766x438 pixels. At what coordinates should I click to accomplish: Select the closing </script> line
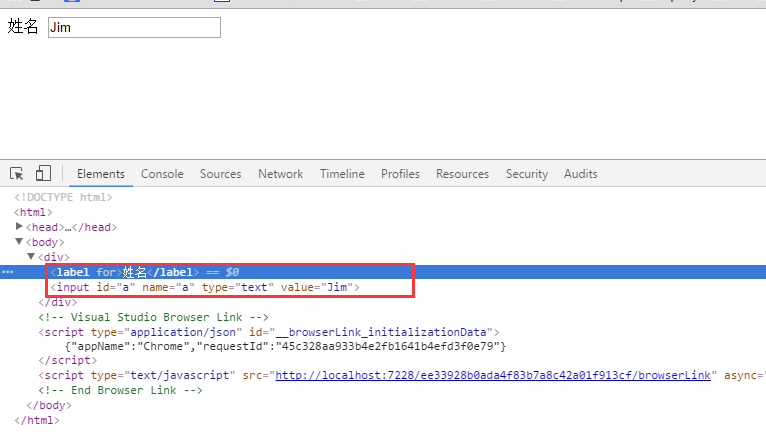click(x=67, y=360)
